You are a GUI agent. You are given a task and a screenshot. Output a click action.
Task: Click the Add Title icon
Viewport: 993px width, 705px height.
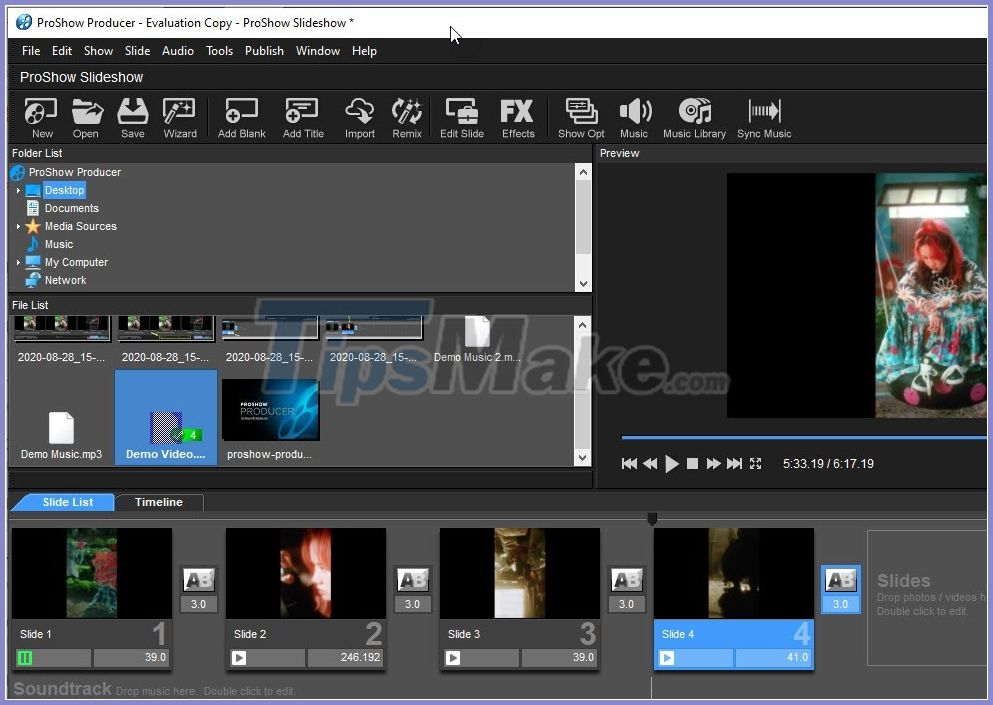(301, 117)
